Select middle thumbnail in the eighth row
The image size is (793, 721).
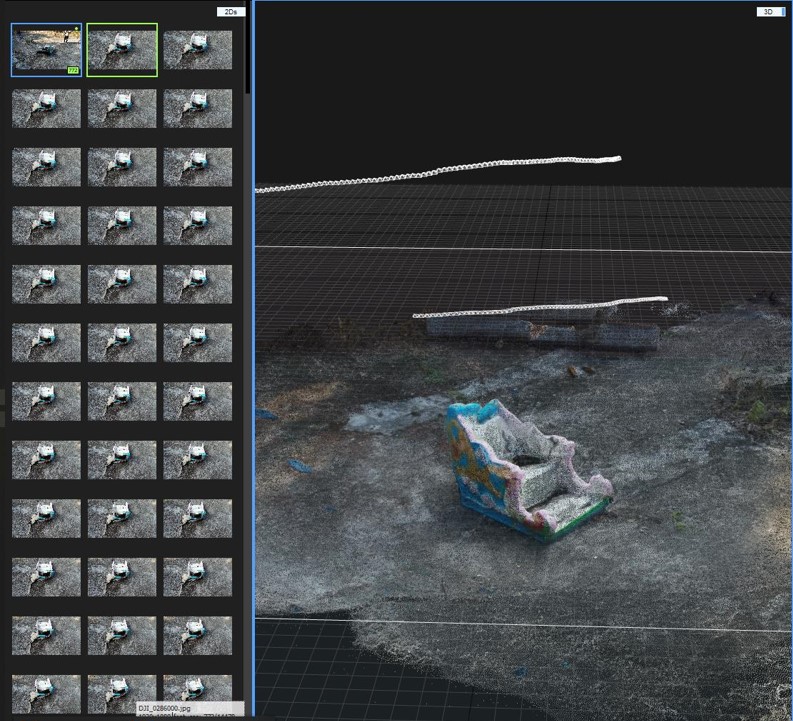tap(122, 459)
